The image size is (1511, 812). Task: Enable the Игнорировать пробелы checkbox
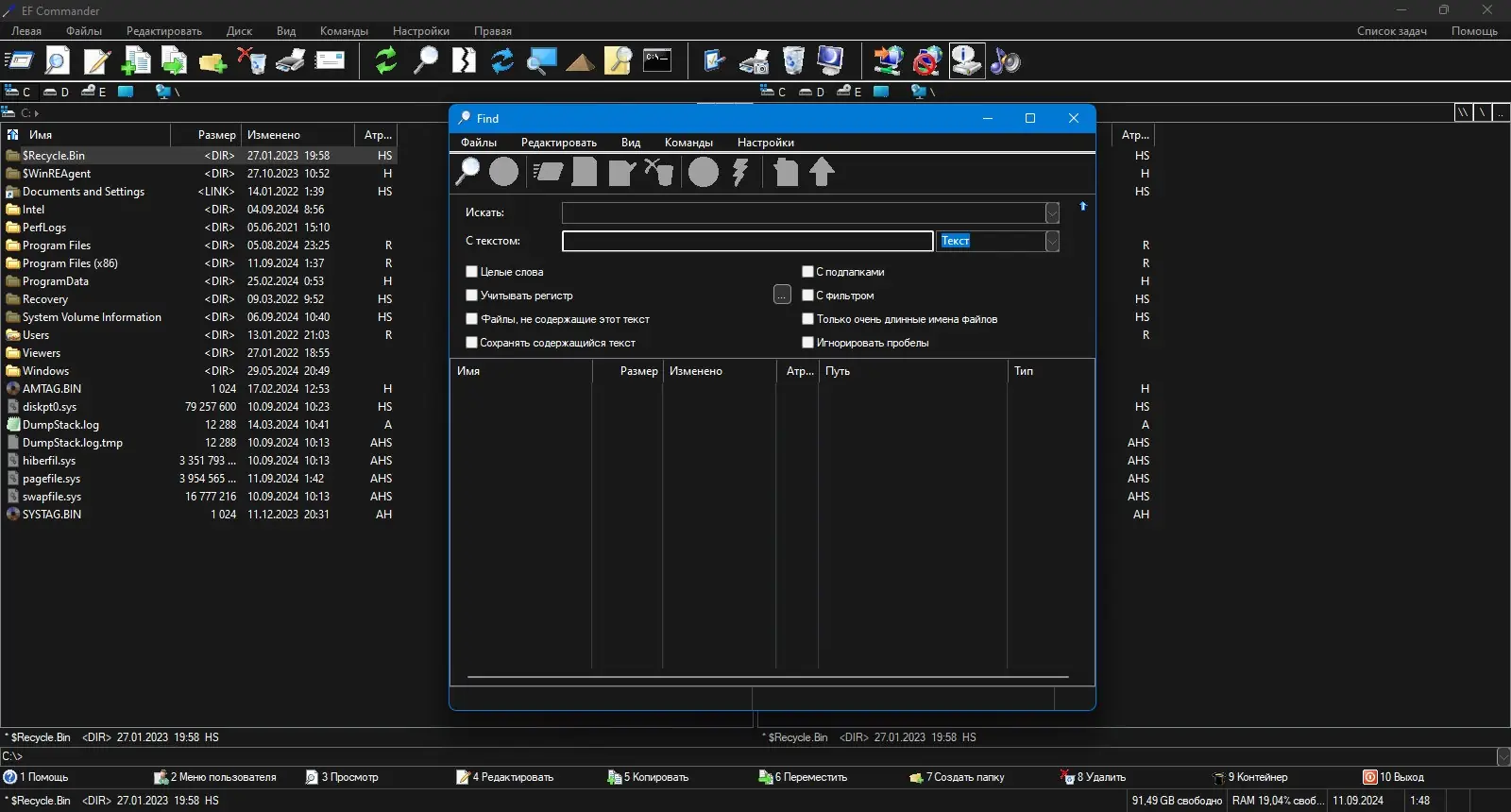tap(807, 343)
